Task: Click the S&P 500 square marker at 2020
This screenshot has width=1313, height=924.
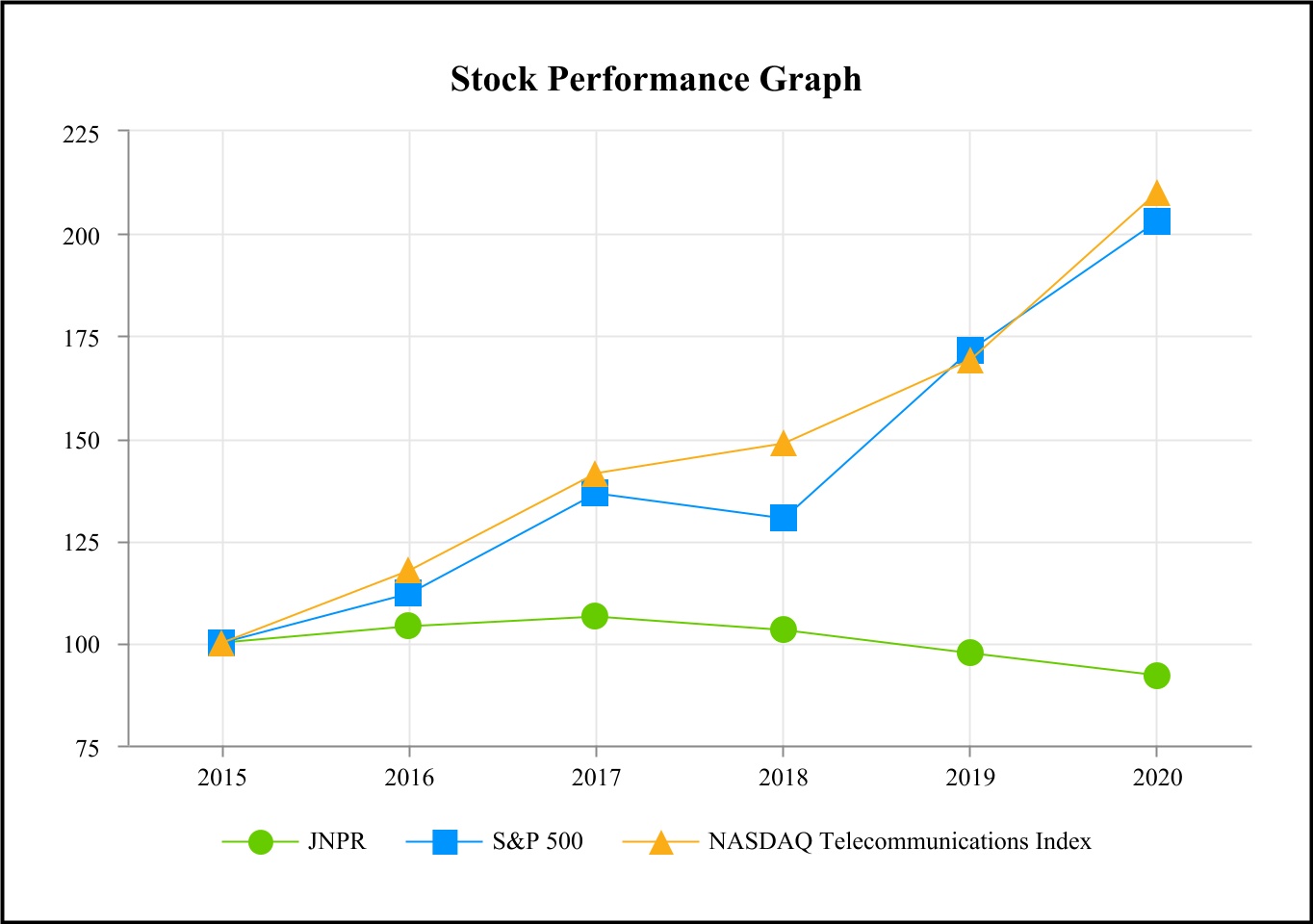Action: (1156, 222)
